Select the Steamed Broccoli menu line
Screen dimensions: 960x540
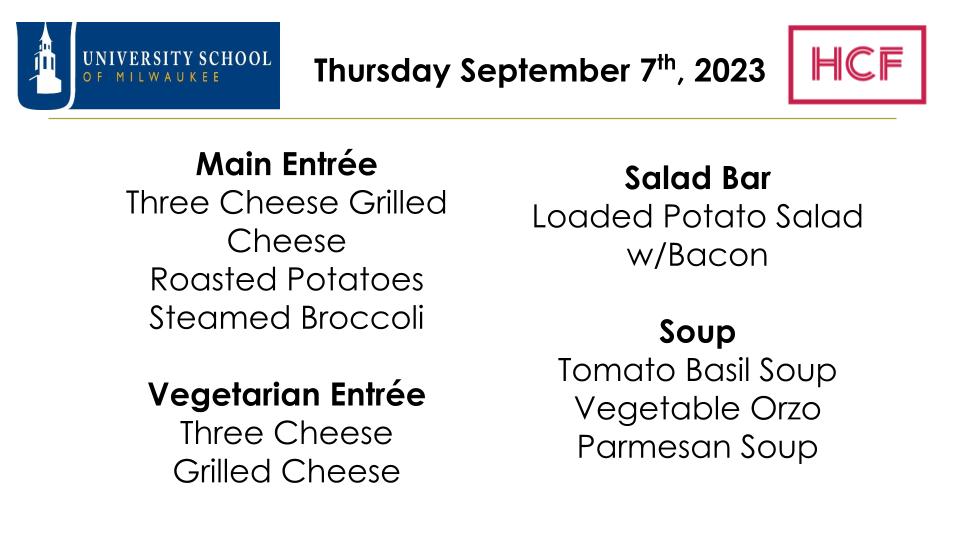287,318
